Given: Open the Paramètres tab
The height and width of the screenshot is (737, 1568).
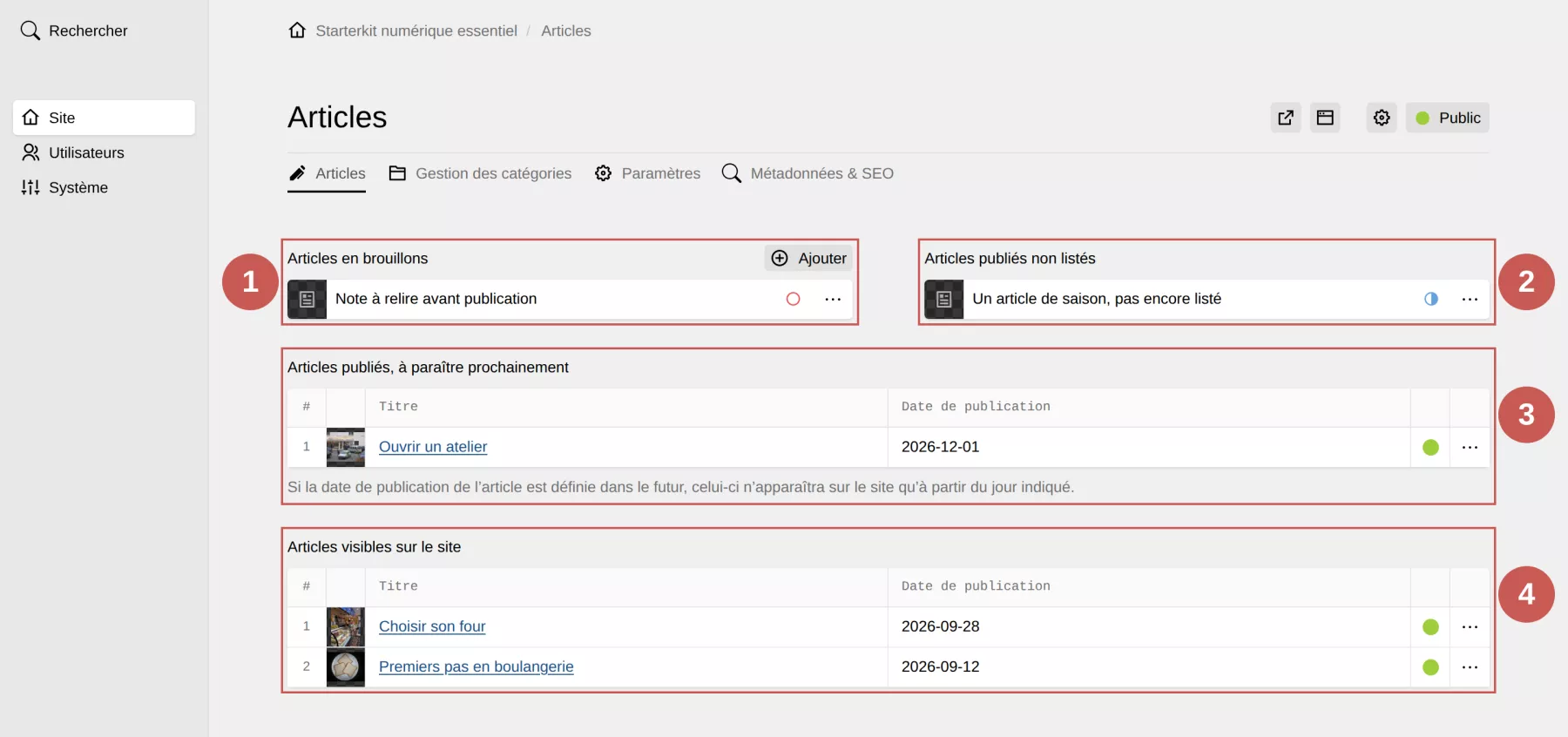Looking at the screenshot, I should (x=647, y=173).
